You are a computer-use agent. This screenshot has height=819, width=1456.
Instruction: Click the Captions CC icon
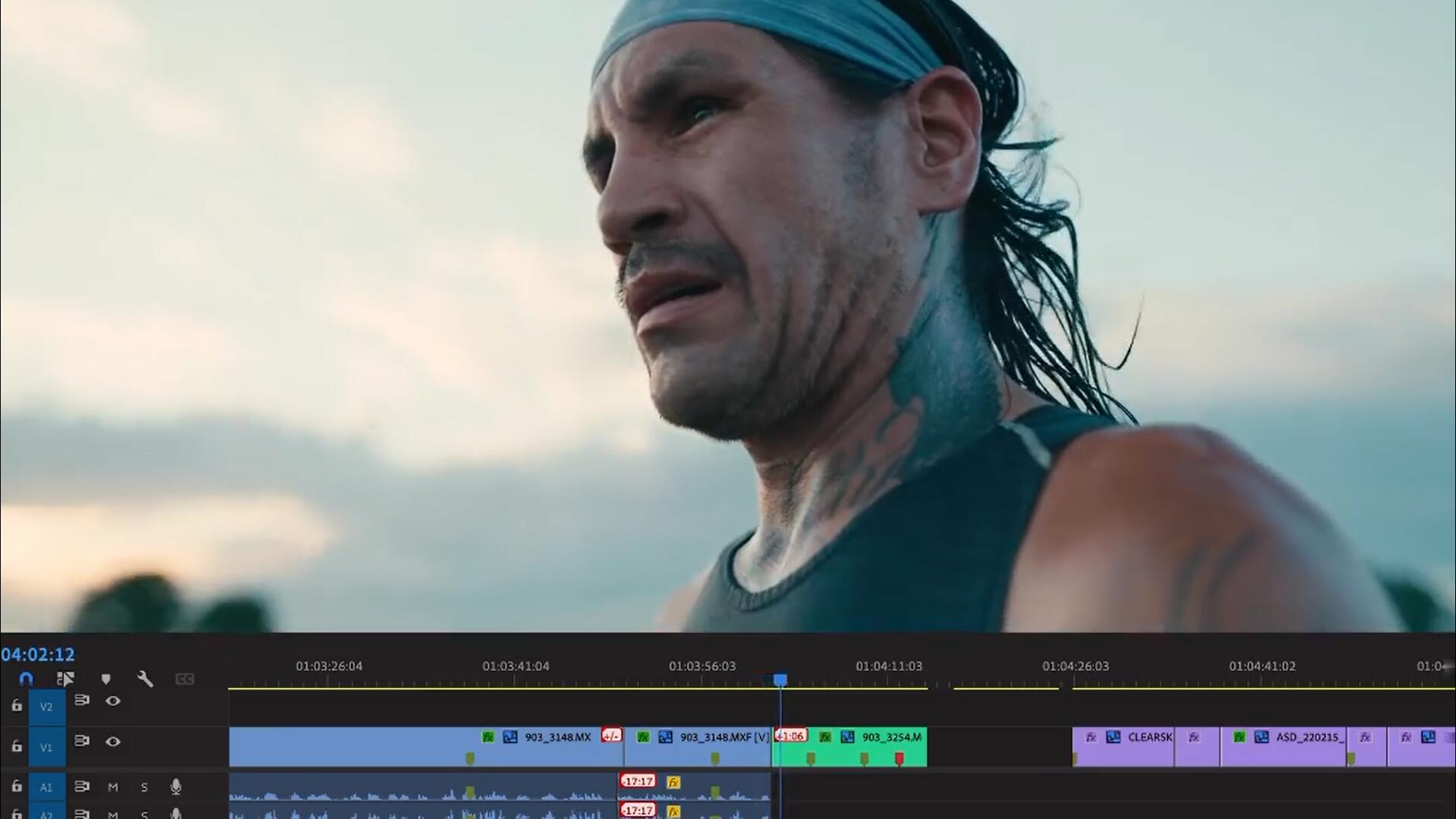tap(184, 679)
